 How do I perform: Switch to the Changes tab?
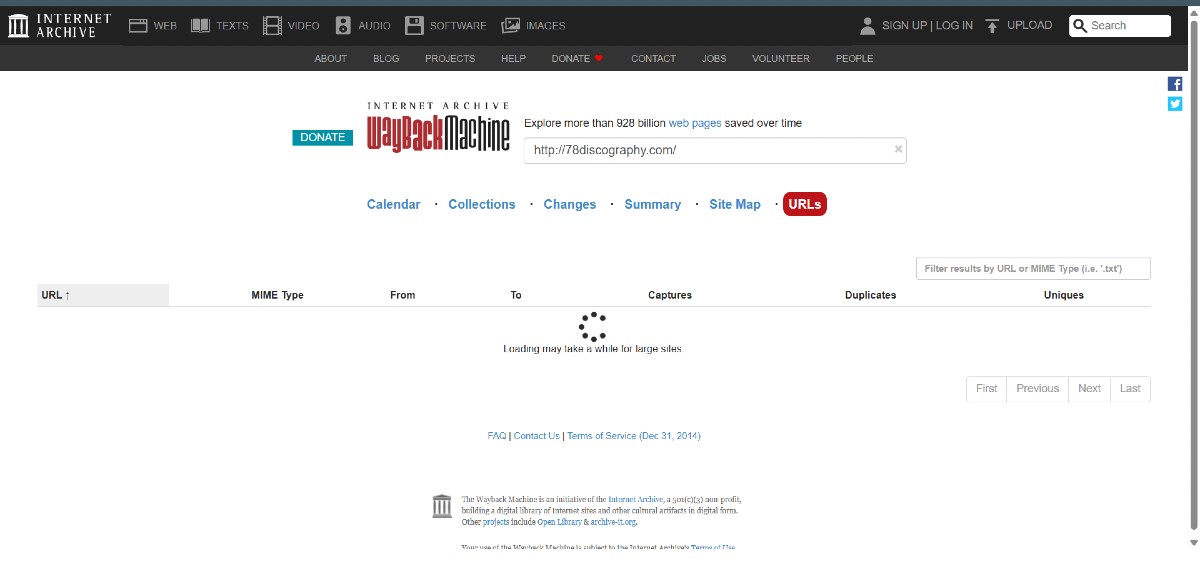click(570, 204)
